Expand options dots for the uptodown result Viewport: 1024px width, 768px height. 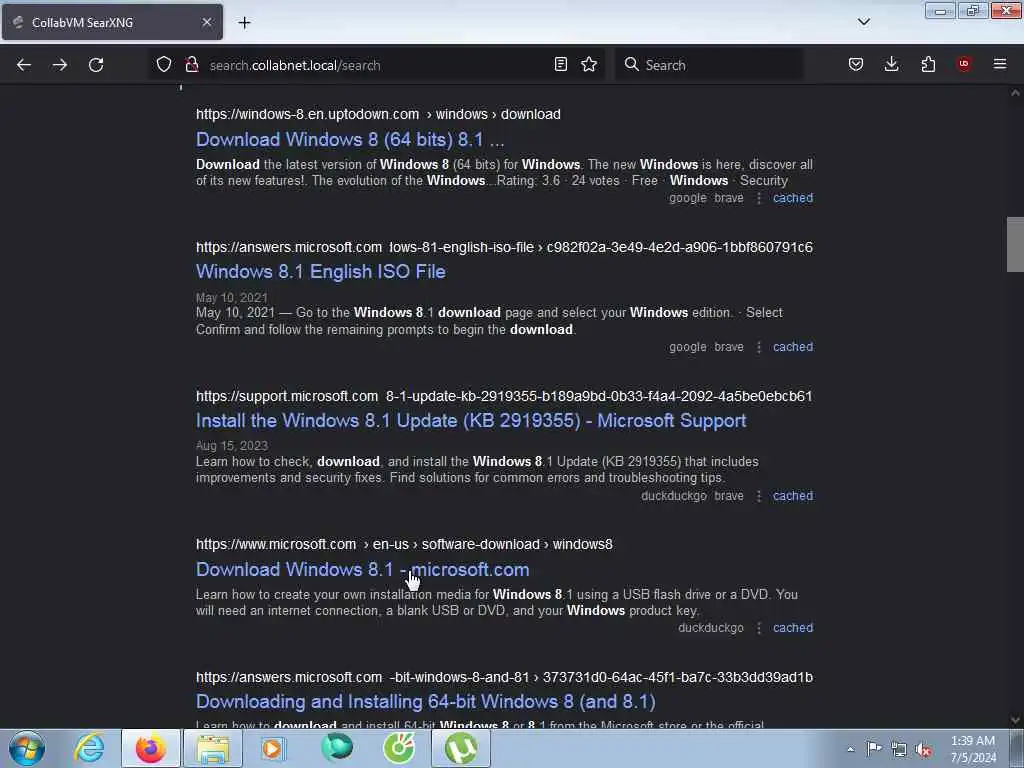coord(759,198)
